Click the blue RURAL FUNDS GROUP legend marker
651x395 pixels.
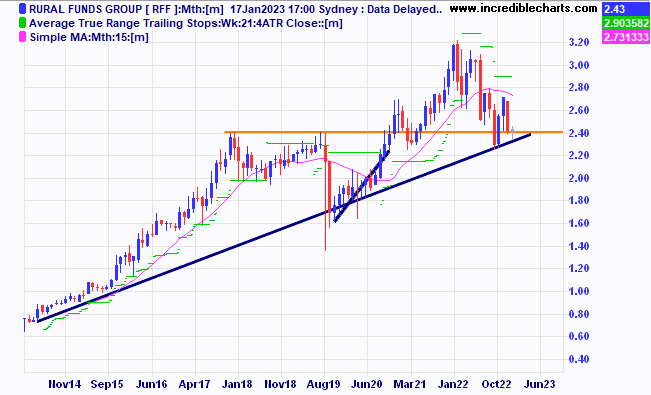tap(23, 9)
